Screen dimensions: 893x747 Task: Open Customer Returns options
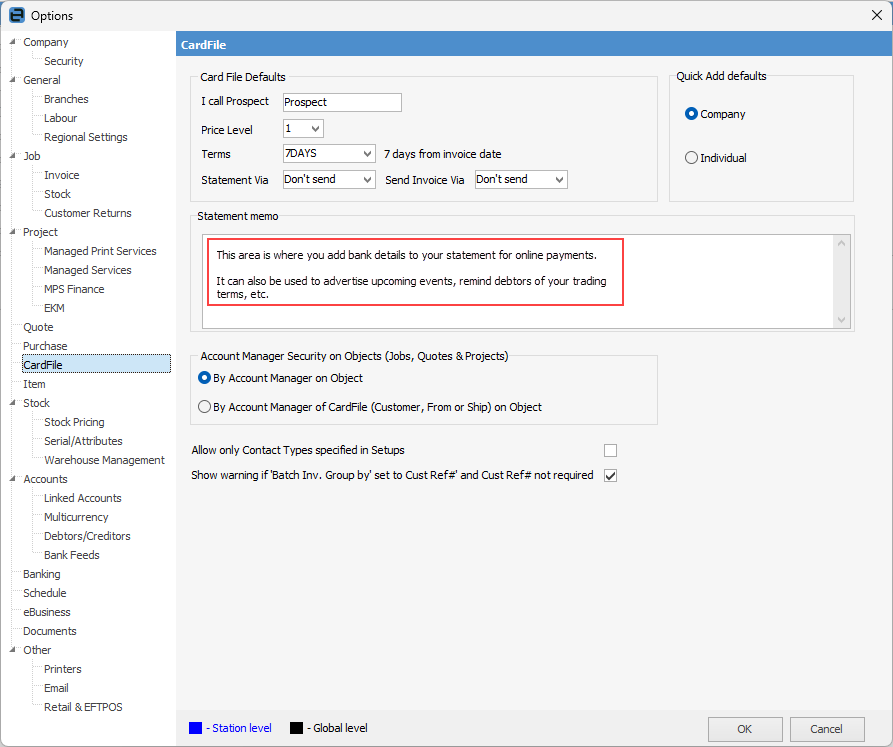pyautogui.click(x=88, y=213)
